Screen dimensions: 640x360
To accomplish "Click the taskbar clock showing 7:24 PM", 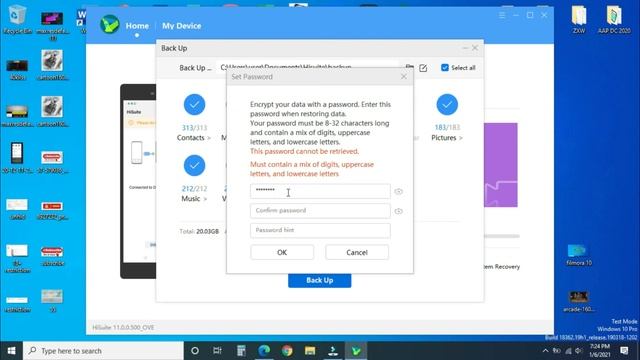I will point(600,351).
